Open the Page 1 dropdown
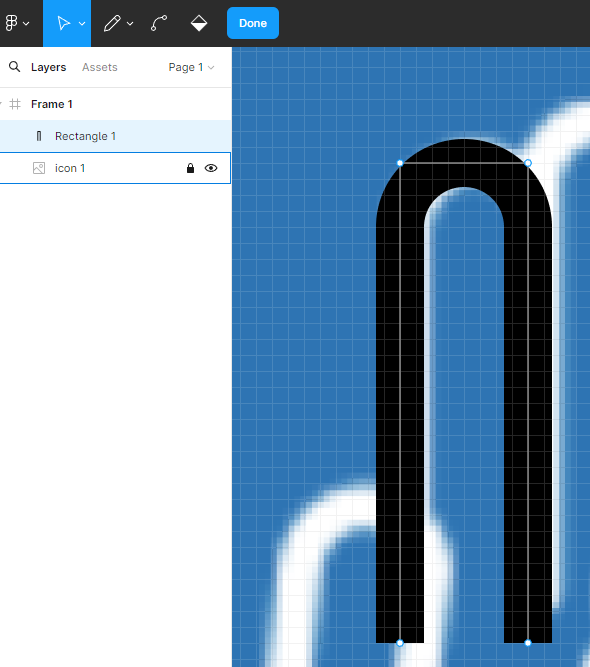Image resolution: width=590 pixels, height=667 pixels. [191, 67]
